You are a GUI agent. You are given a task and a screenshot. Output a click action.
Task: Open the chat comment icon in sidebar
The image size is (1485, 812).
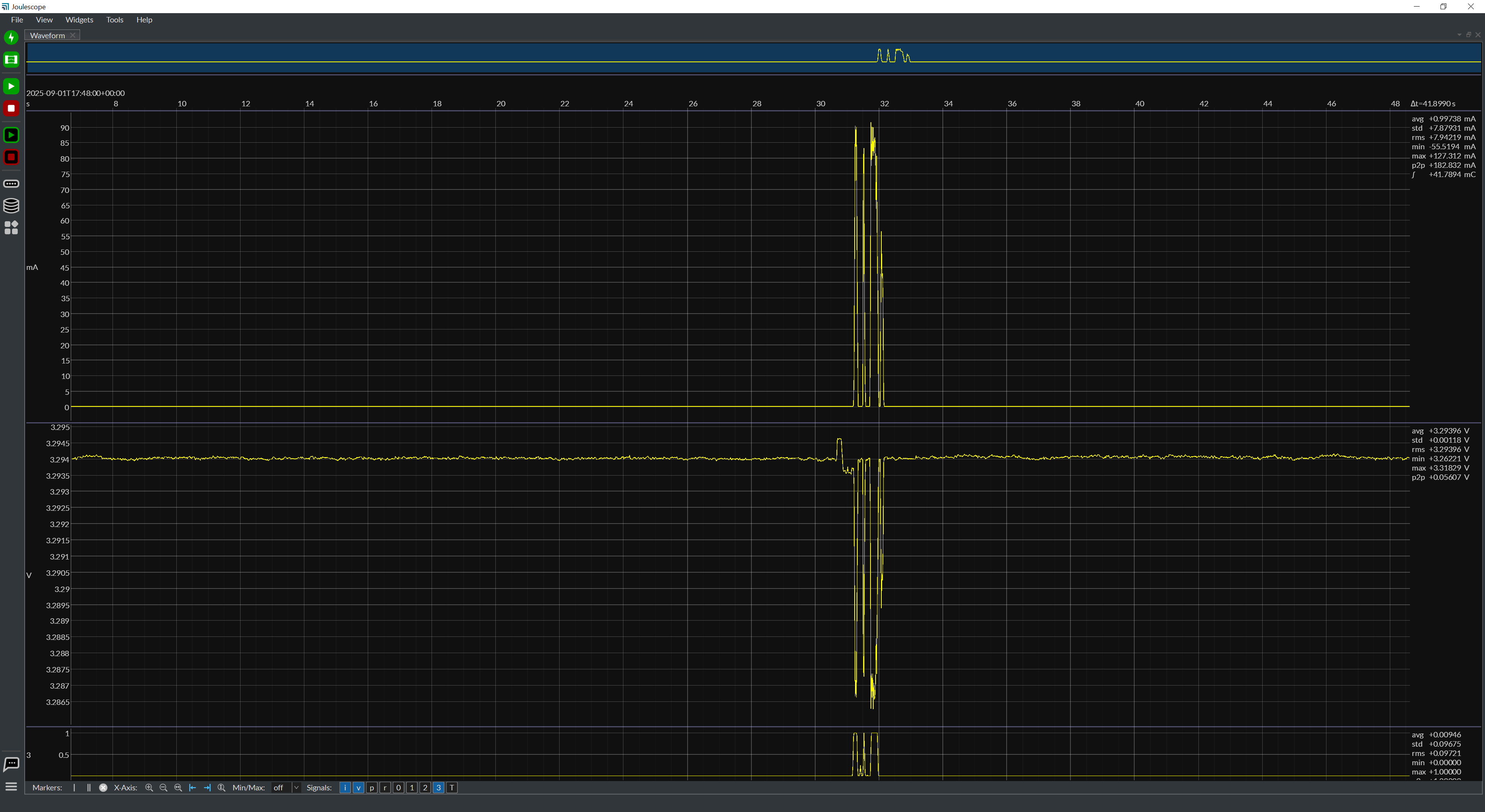pyautogui.click(x=11, y=764)
